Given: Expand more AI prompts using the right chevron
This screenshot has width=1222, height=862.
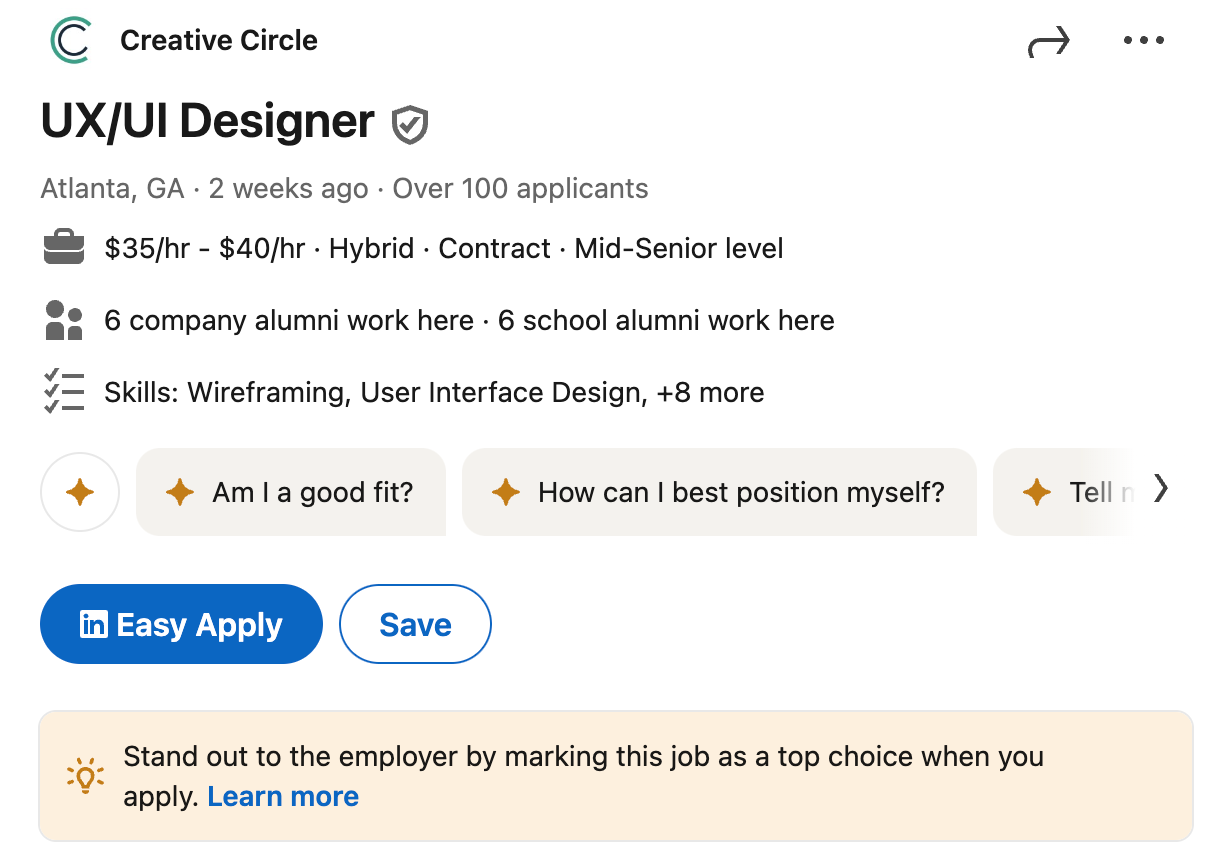Looking at the screenshot, I should click(1162, 489).
